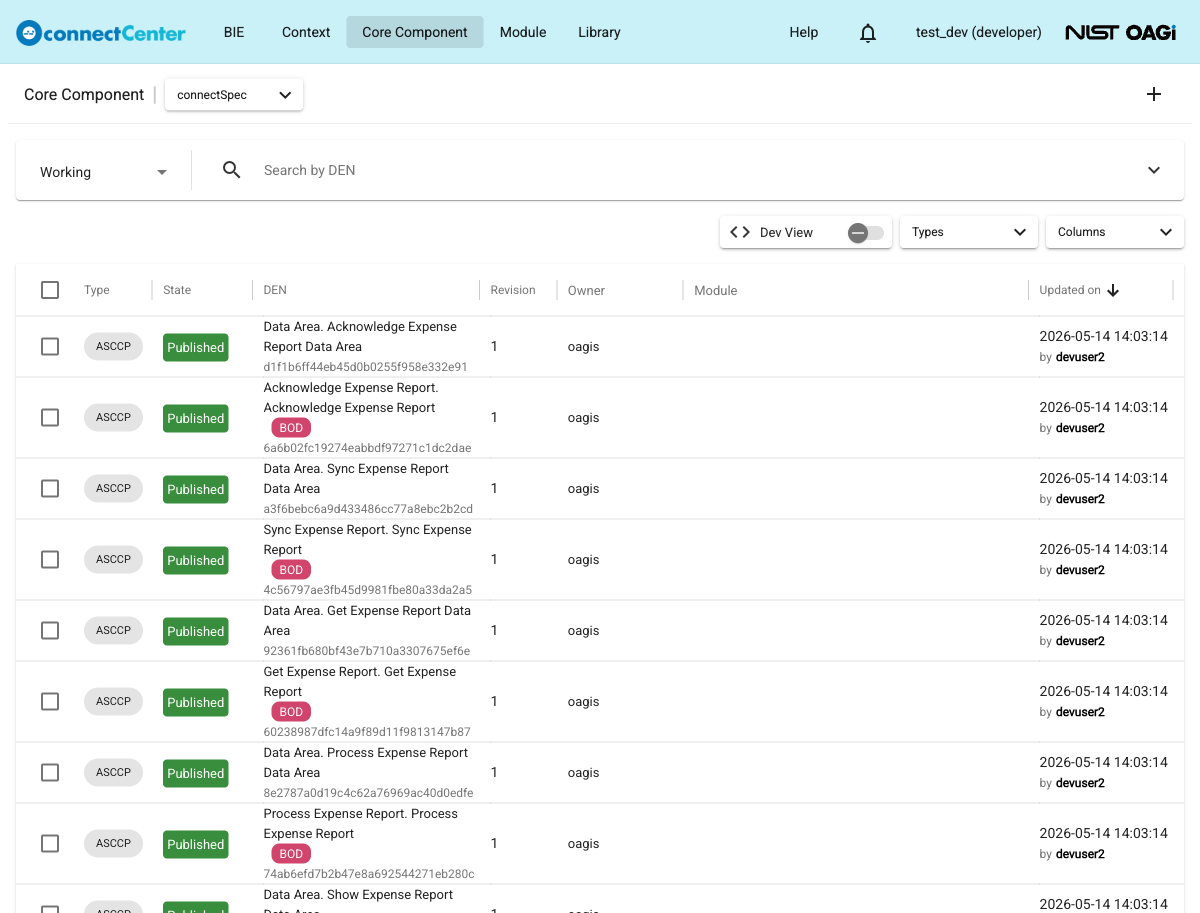
Task: Click Published badge in Sync Expense Report Data Area row
Action: 195,489
